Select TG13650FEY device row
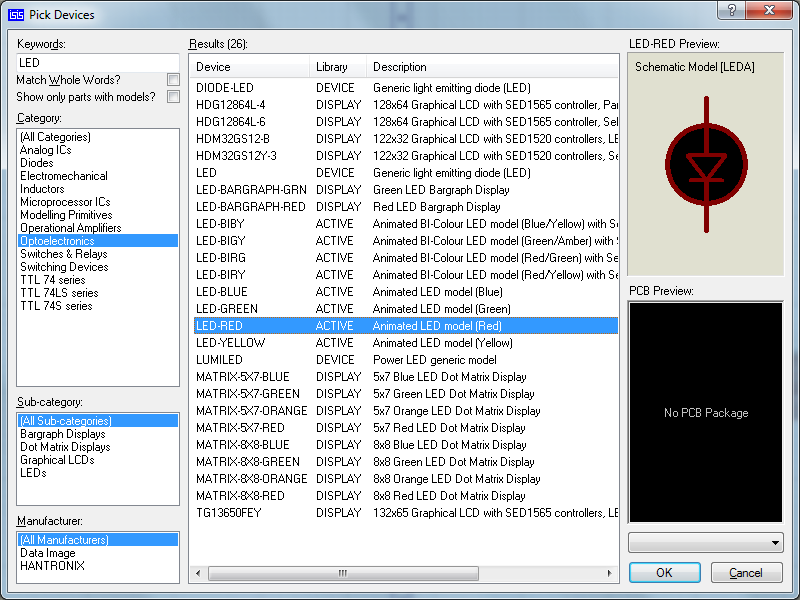This screenshot has width=800, height=600. pos(406,513)
